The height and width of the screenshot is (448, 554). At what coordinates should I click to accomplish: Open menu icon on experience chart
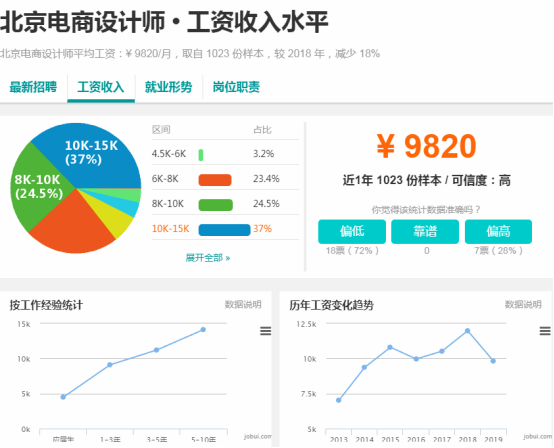(266, 331)
